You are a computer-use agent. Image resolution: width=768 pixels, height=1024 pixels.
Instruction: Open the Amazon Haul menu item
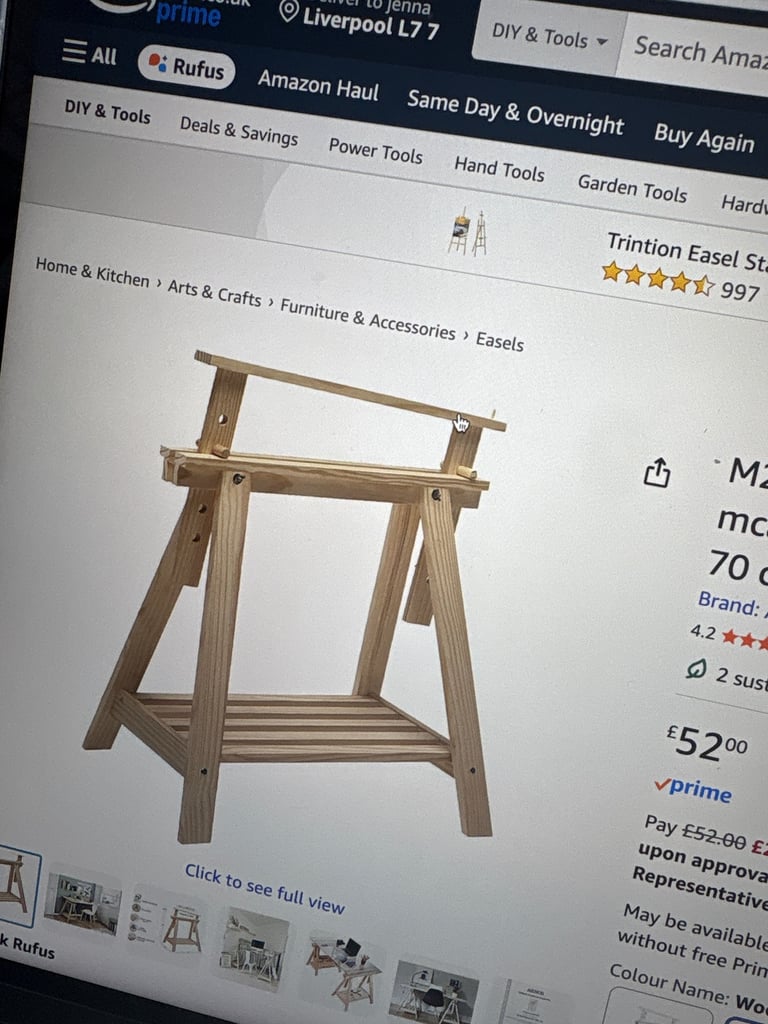click(318, 85)
